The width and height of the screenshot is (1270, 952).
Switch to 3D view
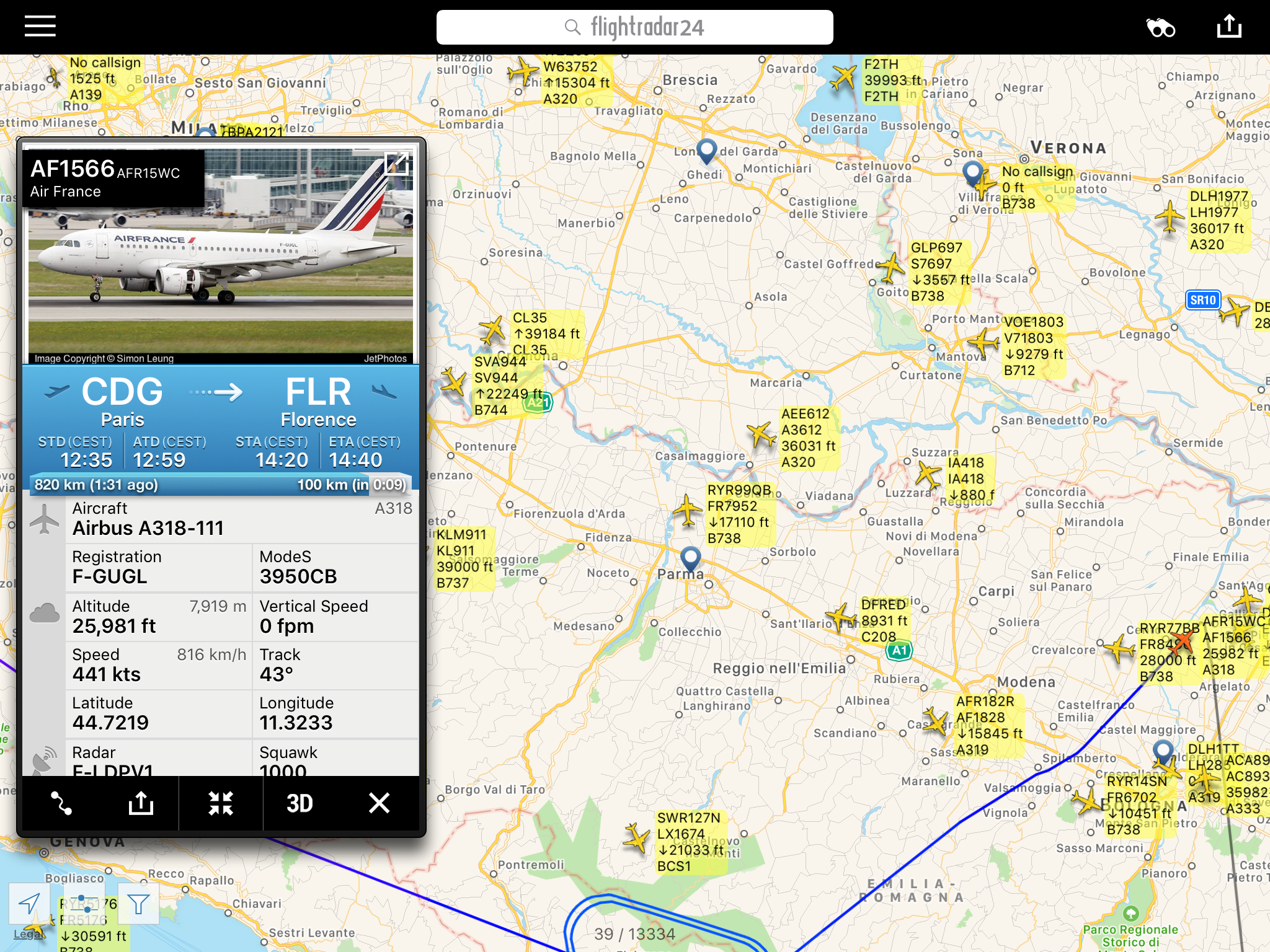point(300,803)
